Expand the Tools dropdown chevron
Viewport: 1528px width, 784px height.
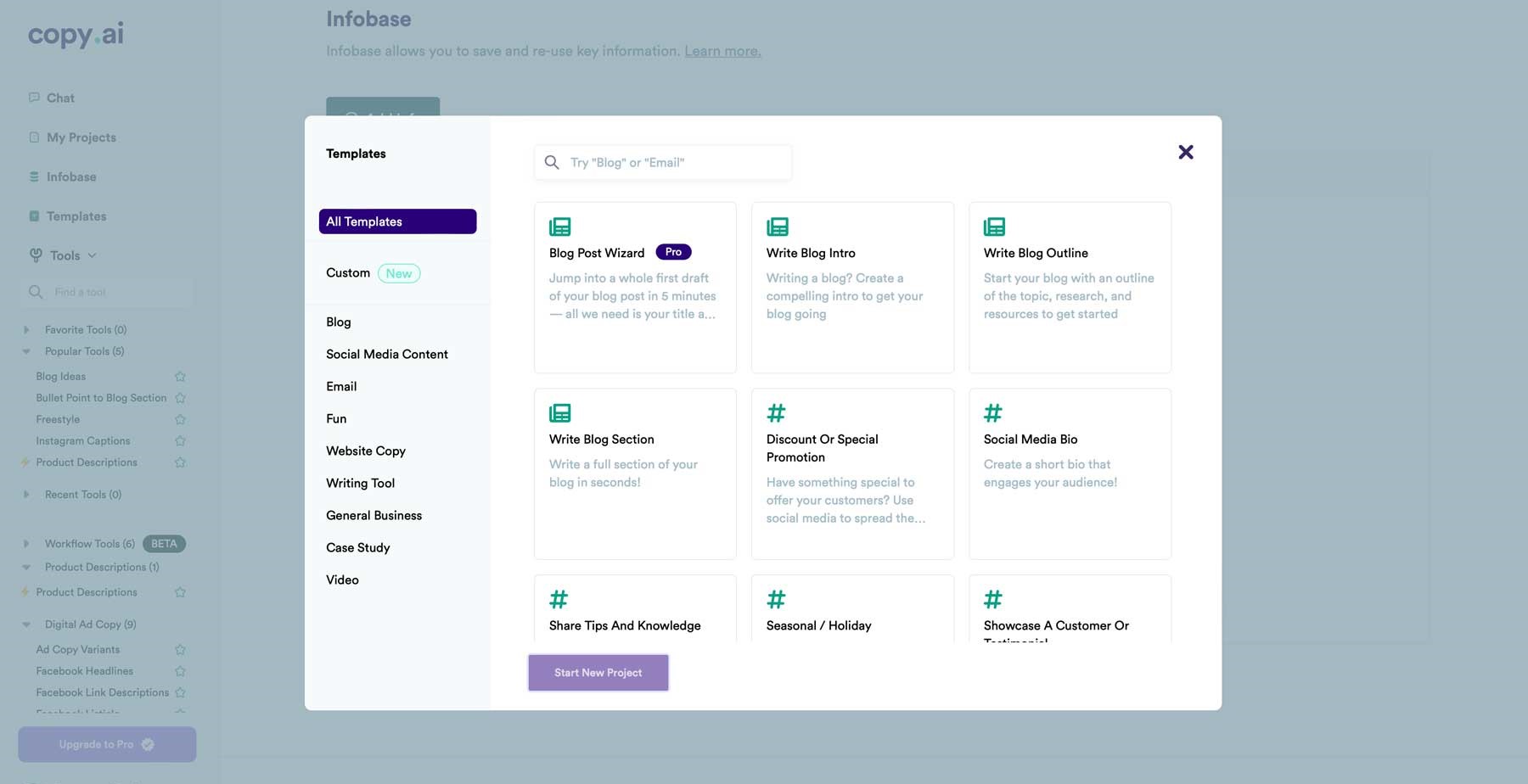pyautogui.click(x=93, y=255)
